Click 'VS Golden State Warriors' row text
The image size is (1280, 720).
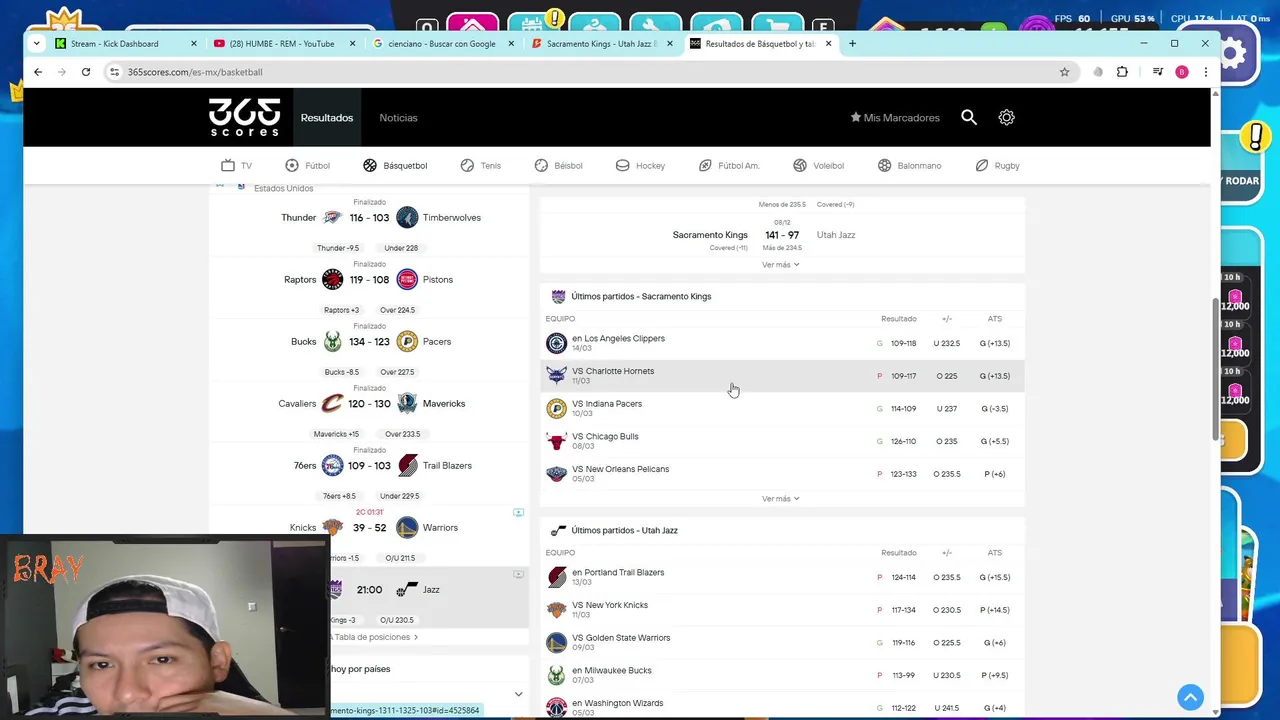tap(621, 638)
